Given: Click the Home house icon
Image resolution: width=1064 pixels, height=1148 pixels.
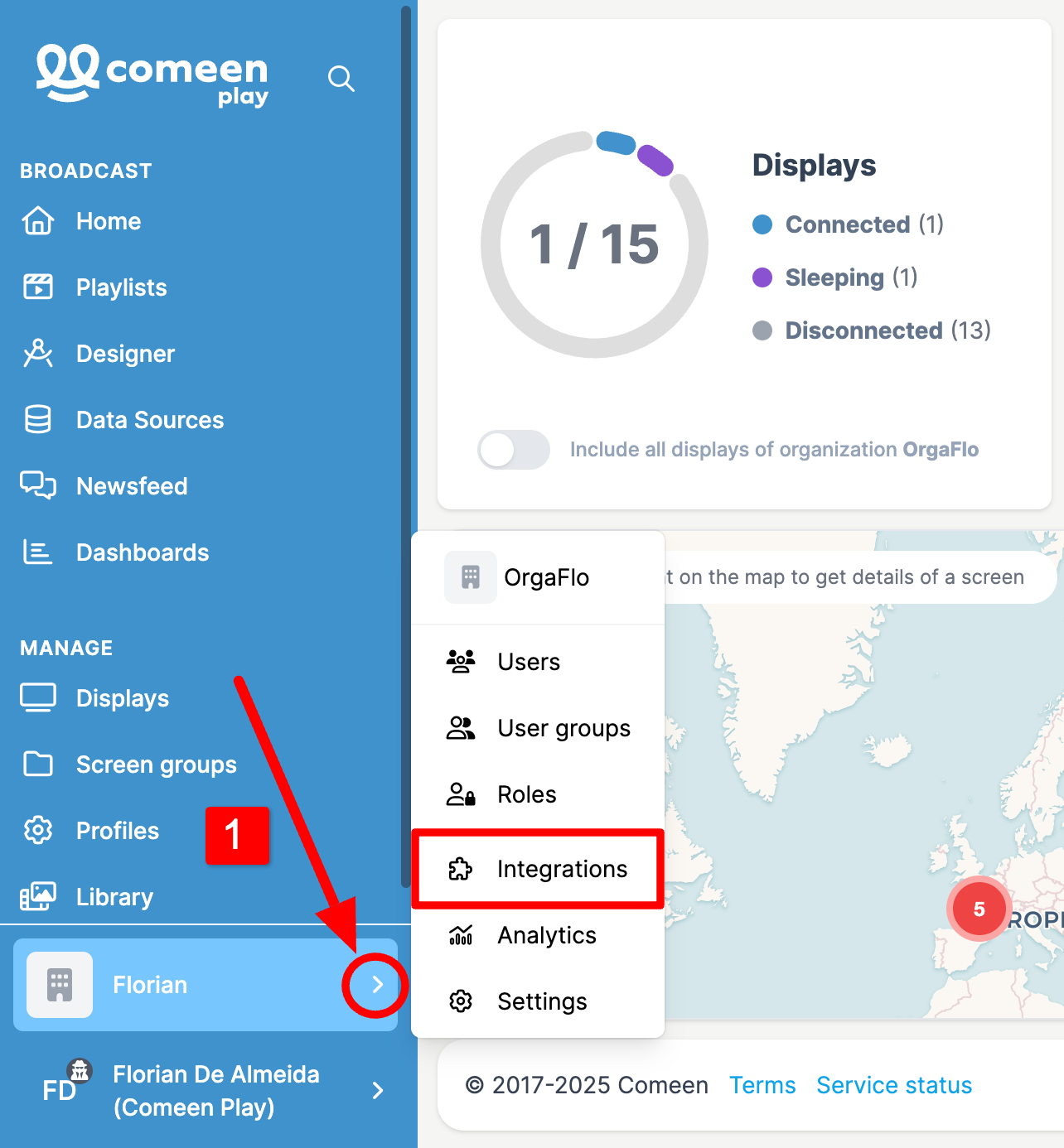Looking at the screenshot, I should [x=38, y=221].
